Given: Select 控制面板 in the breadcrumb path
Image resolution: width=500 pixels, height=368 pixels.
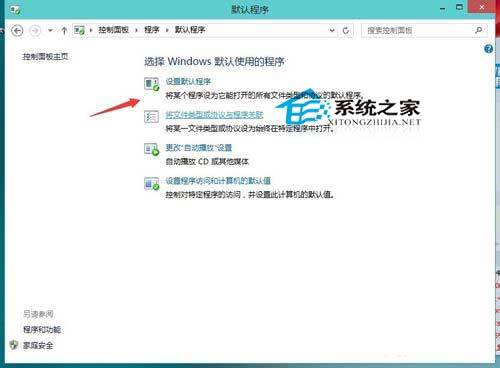Looking at the screenshot, I should [x=113, y=30].
